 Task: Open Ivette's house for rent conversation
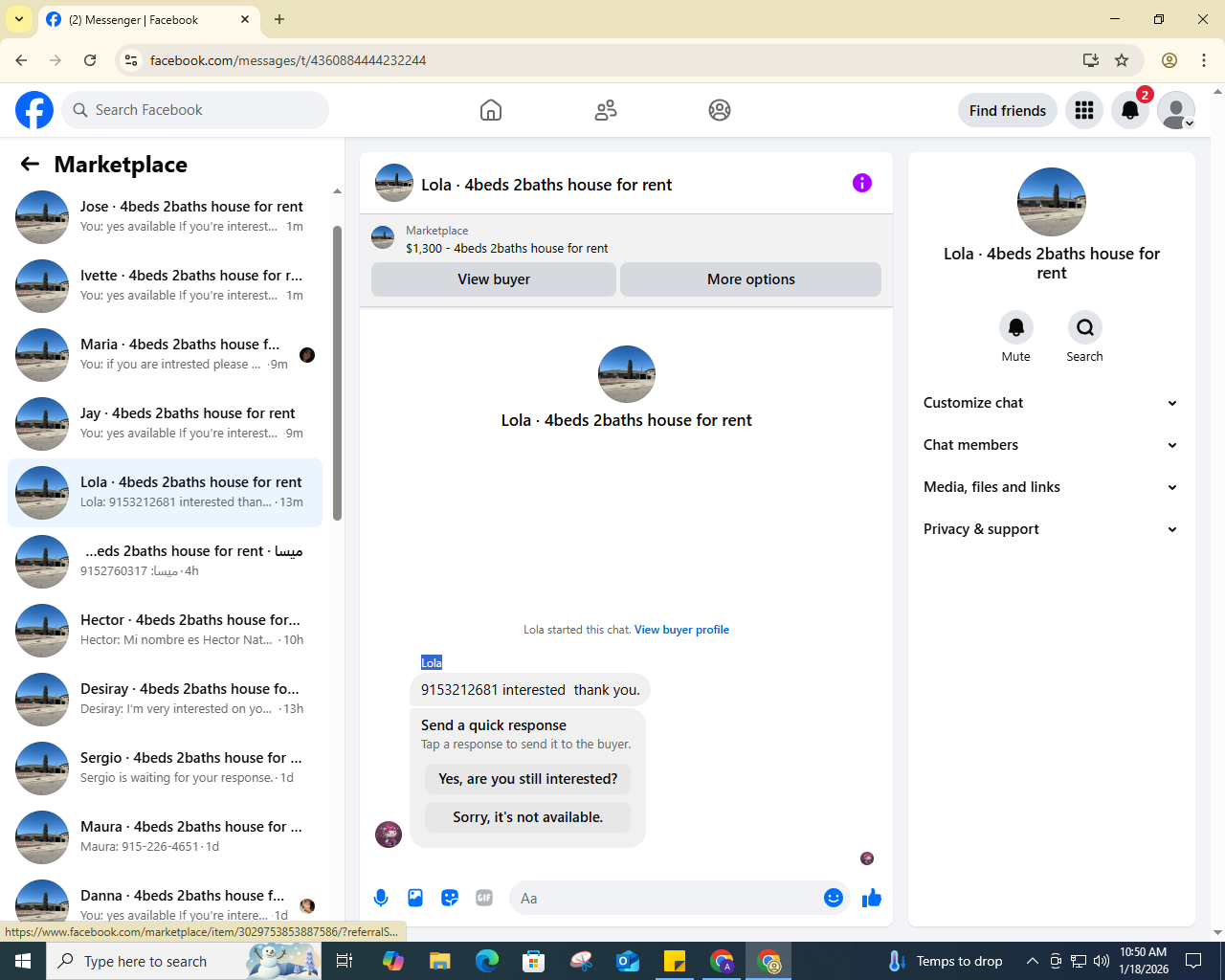click(x=165, y=285)
